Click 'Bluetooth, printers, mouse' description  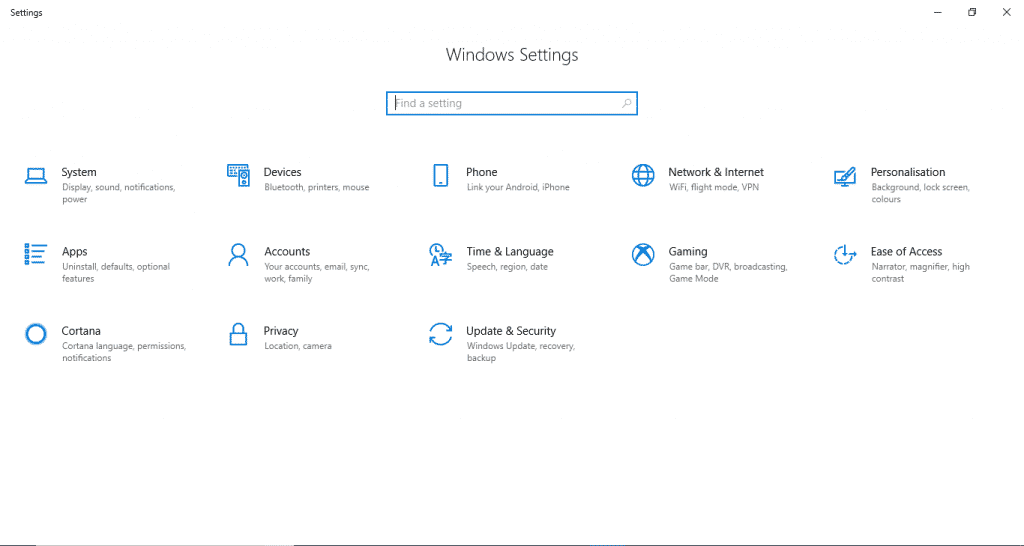(317, 187)
